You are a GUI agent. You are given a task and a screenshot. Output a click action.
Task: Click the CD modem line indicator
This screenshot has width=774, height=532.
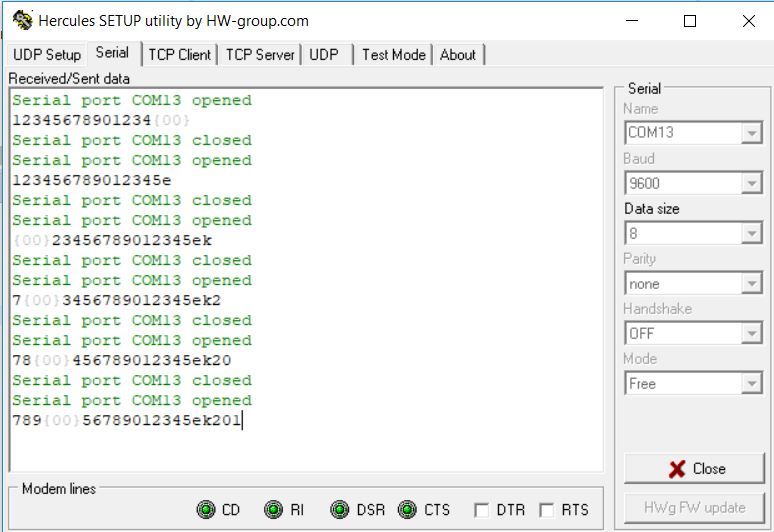pos(206,509)
